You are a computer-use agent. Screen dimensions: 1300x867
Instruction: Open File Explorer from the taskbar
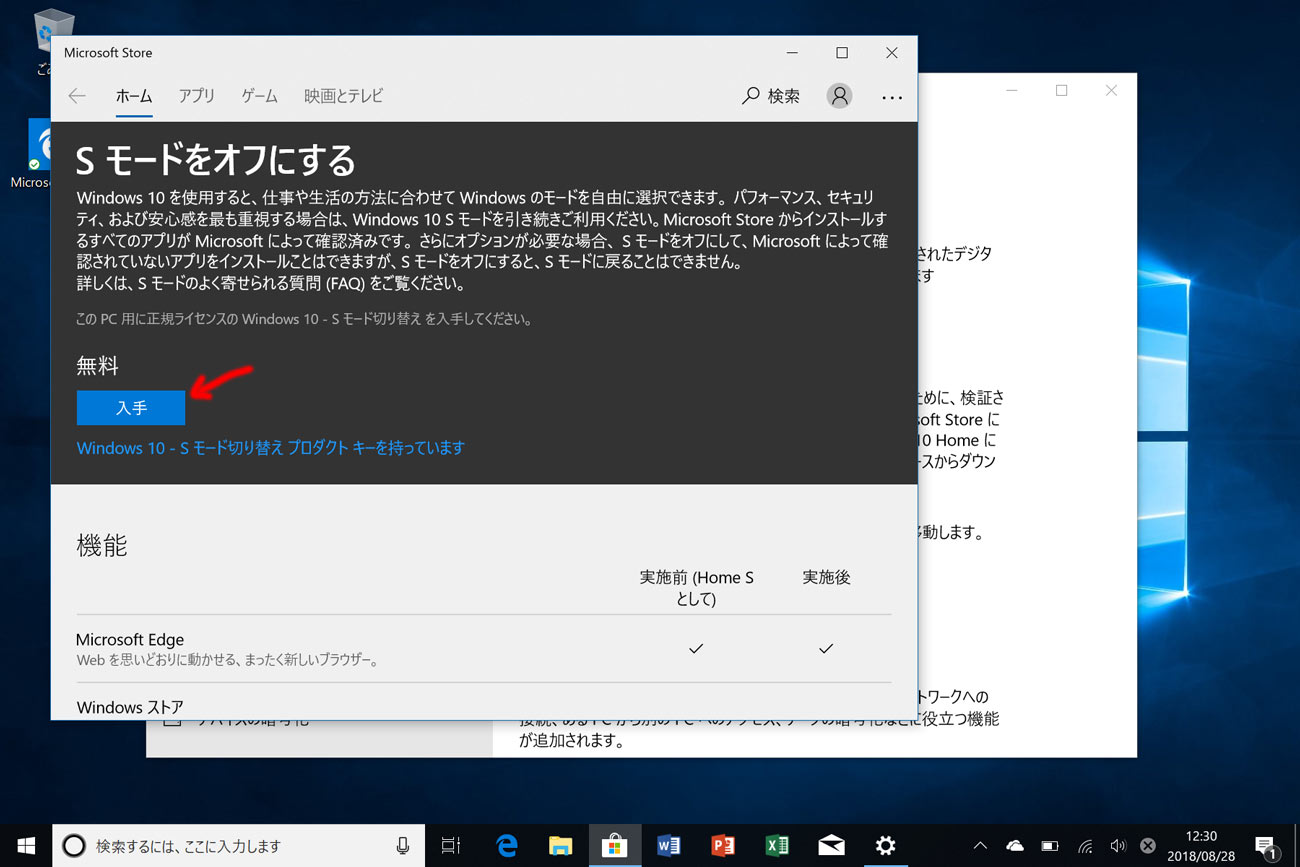[x=560, y=846]
